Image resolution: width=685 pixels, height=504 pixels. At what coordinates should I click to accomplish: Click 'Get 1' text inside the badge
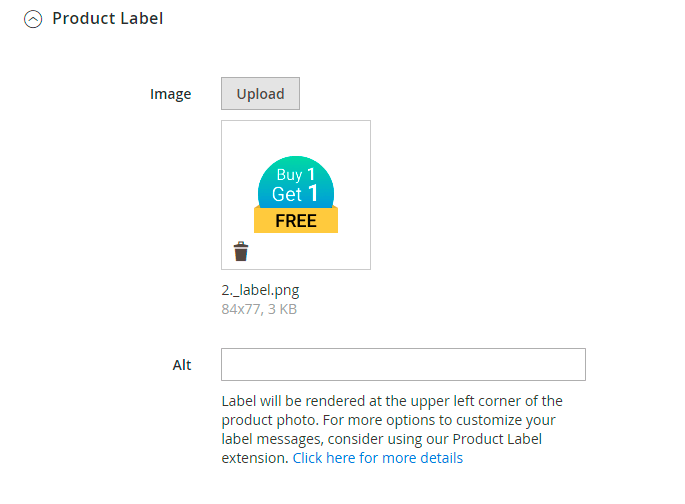click(x=296, y=194)
